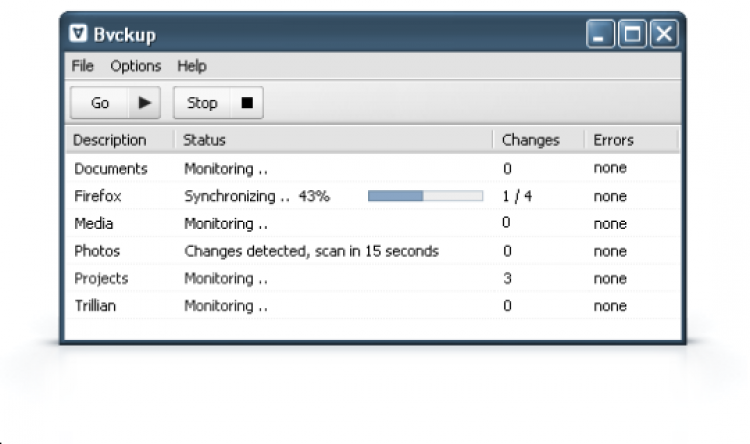
Task: Sort by Changes column header
Action: coord(530,140)
